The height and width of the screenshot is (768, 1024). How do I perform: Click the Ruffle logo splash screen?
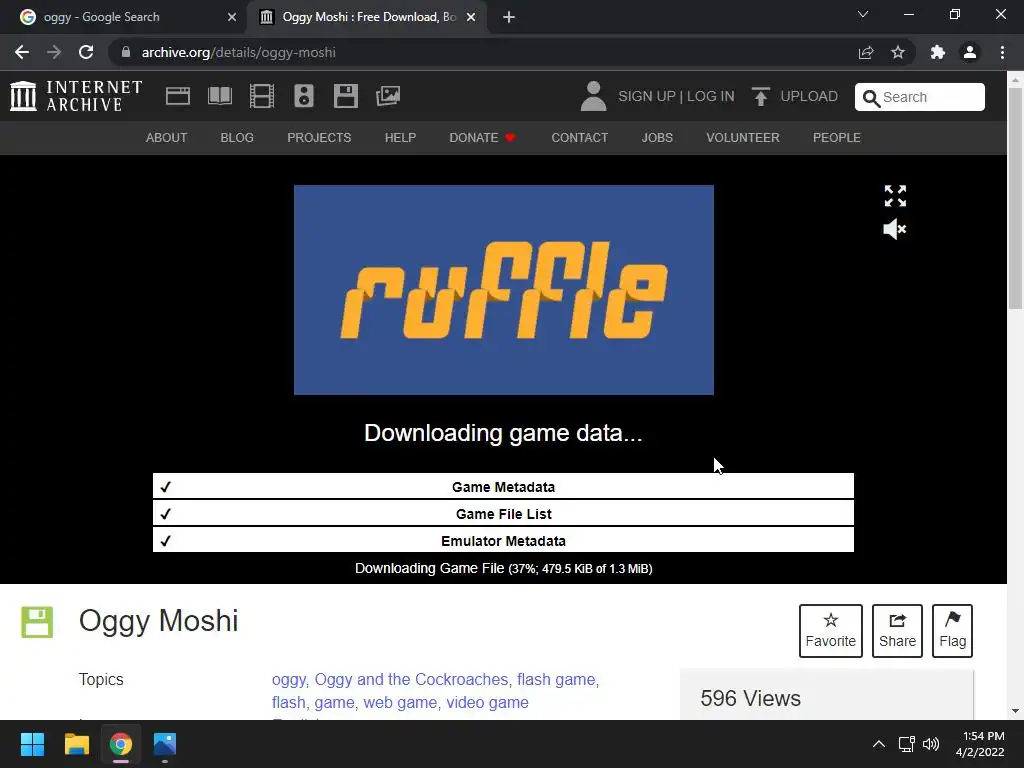tap(504, 290)
